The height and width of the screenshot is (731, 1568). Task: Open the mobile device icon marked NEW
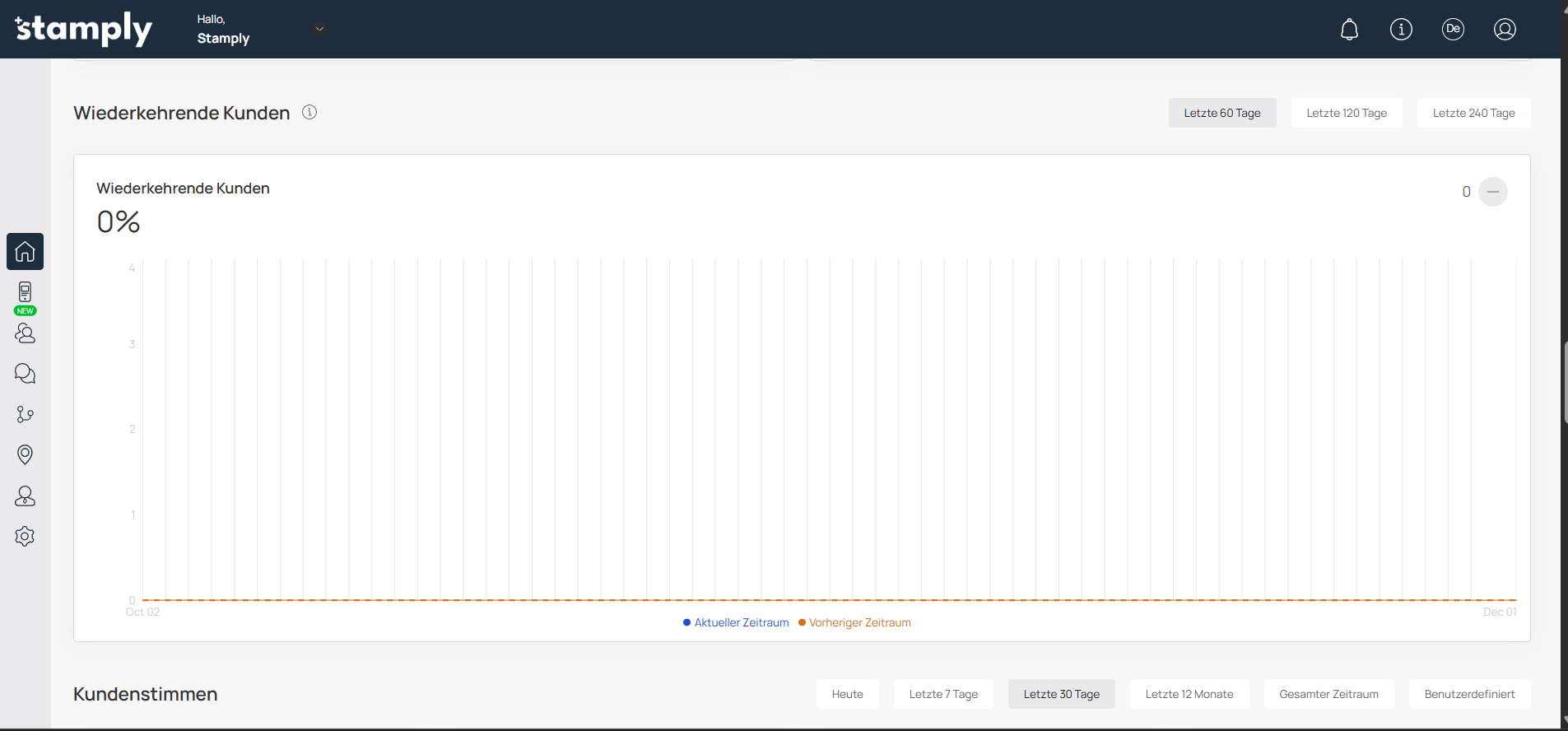point(25,294)
